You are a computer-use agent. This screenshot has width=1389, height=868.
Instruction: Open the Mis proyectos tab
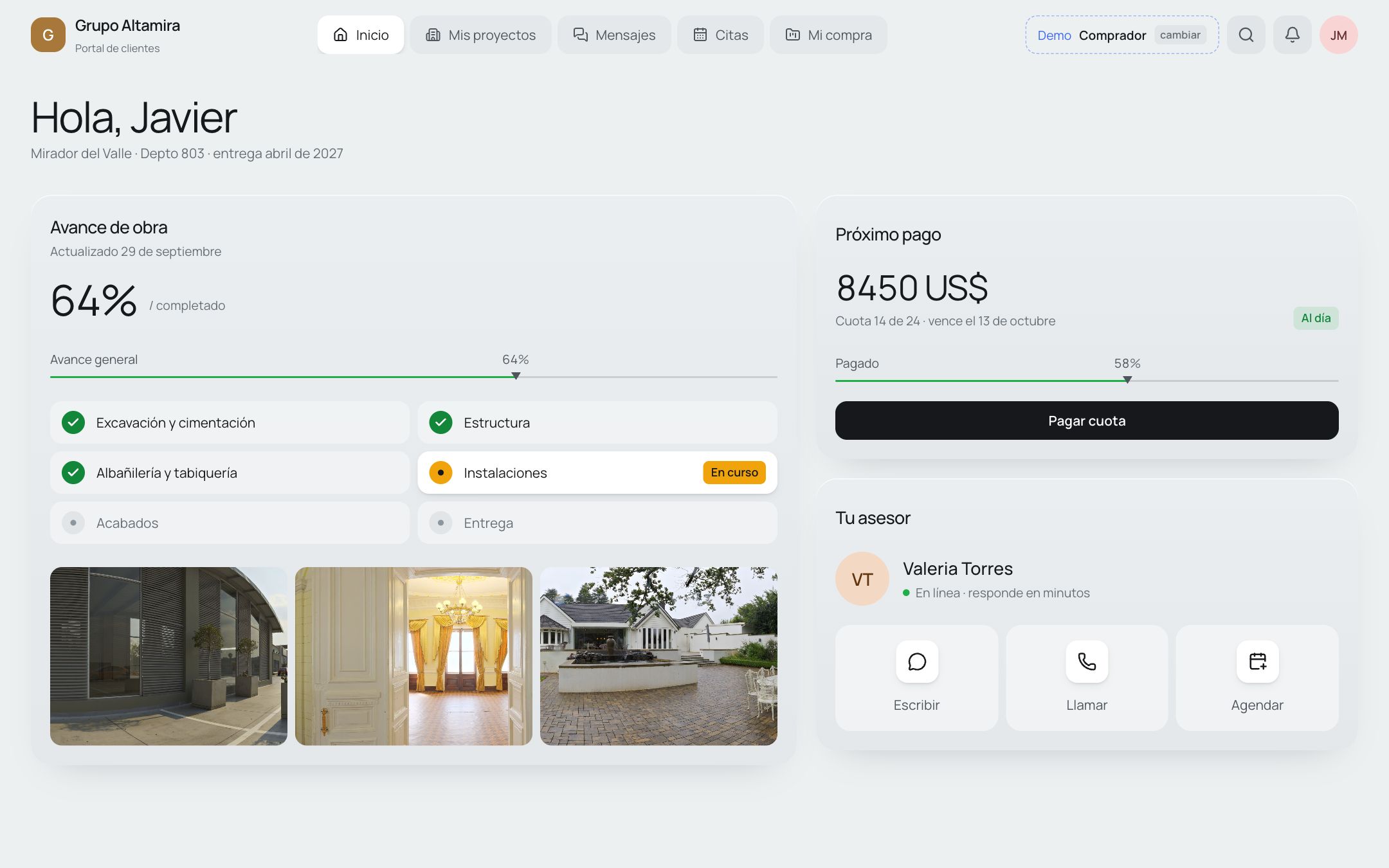pyautogui.click(x=480, y=35)
